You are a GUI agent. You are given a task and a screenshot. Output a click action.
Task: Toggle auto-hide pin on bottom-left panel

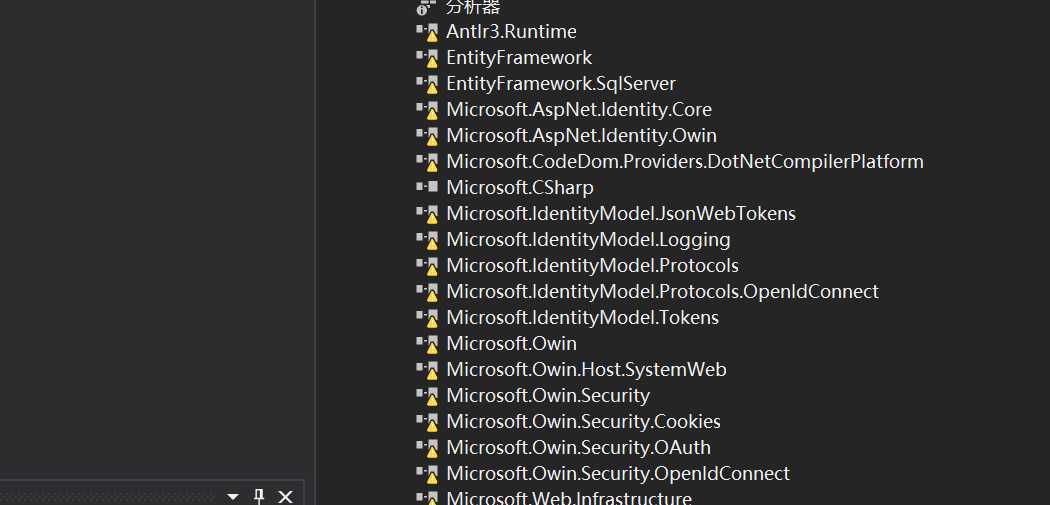259,496
